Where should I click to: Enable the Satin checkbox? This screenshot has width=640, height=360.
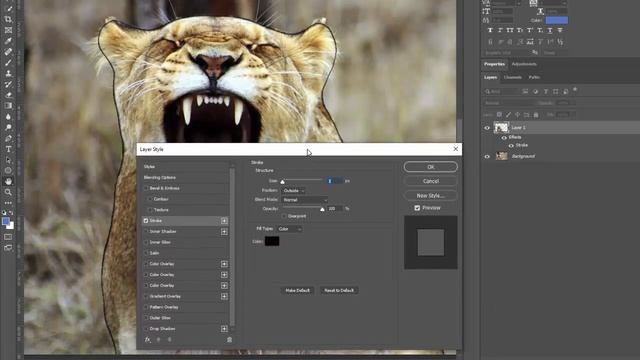tap(146, 253)
